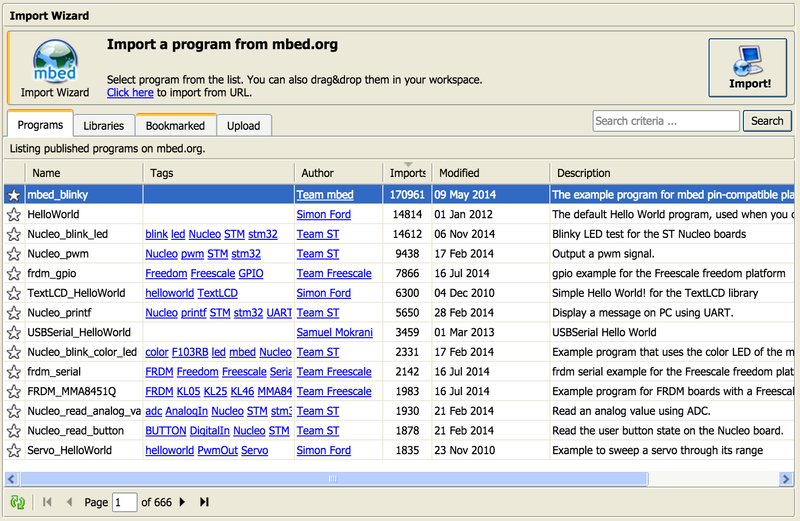Select the Servo_HelloWorld program name
Viewport: 800px width, 521px height.
click(69, 451)
